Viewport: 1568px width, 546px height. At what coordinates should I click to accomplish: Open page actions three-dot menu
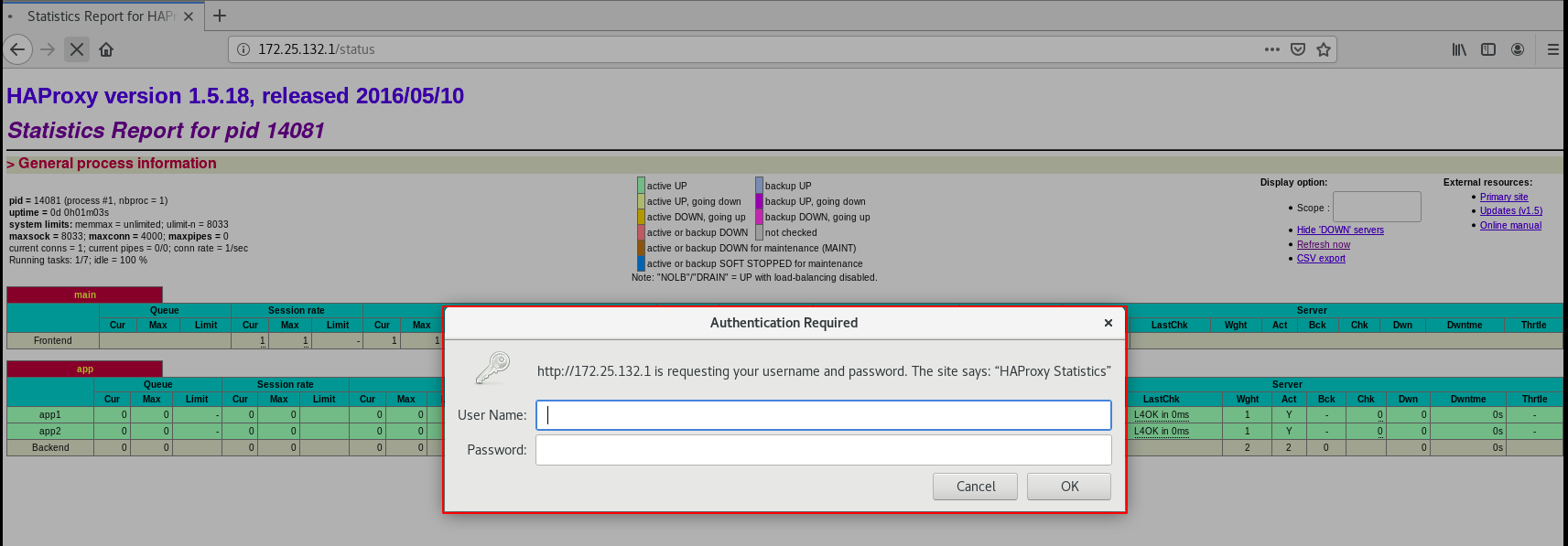[1272, 49]
